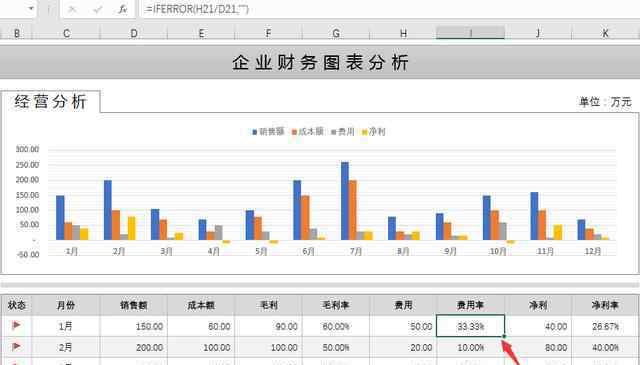Click the 费用 table header

click(403, 305)
